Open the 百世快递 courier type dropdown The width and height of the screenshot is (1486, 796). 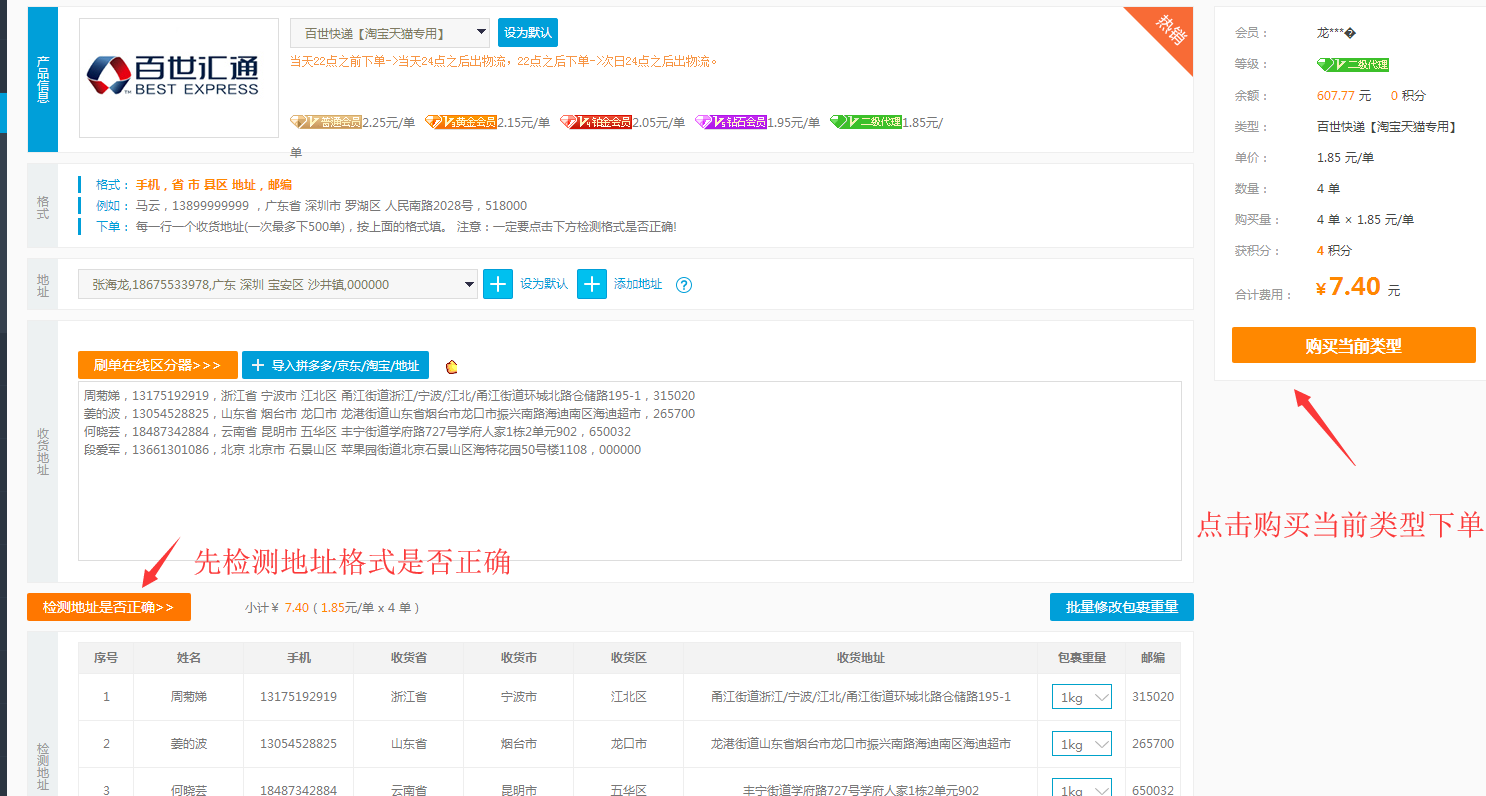[x=390, y=33]
